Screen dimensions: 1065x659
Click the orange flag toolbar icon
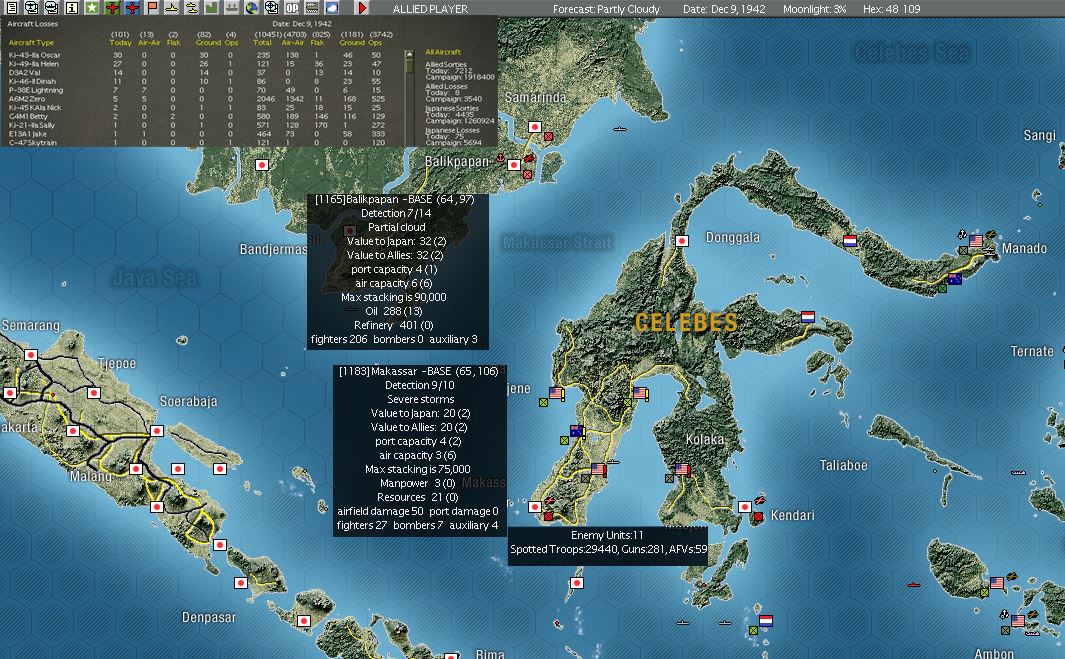click(x=152, y=8)
